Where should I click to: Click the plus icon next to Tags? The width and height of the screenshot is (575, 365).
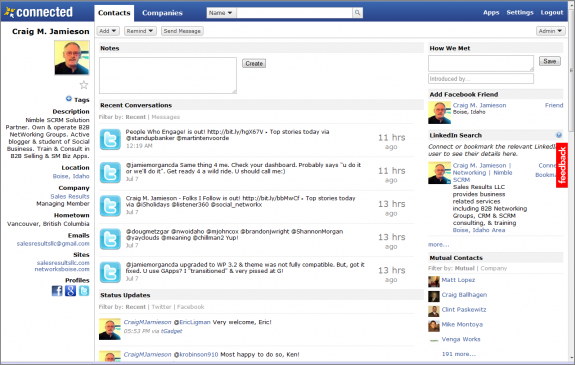tap(69, 98)
